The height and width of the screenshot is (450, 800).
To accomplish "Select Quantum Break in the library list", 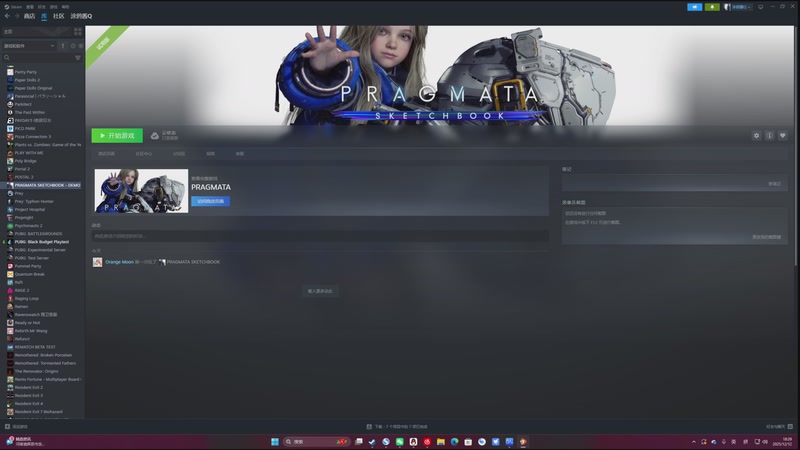I will click(x=29, y=274).
